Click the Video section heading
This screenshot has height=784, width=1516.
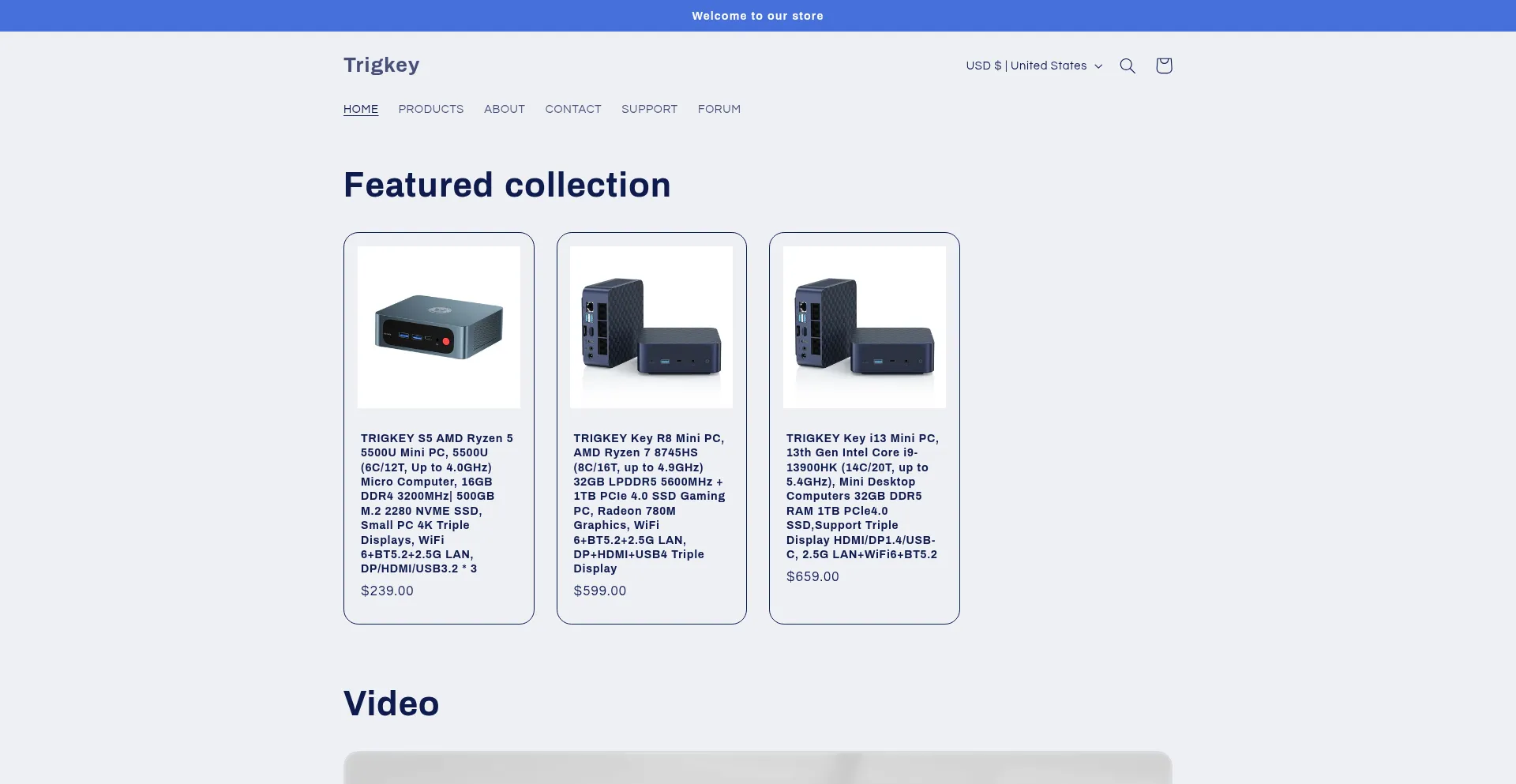[x=392, y=703]
